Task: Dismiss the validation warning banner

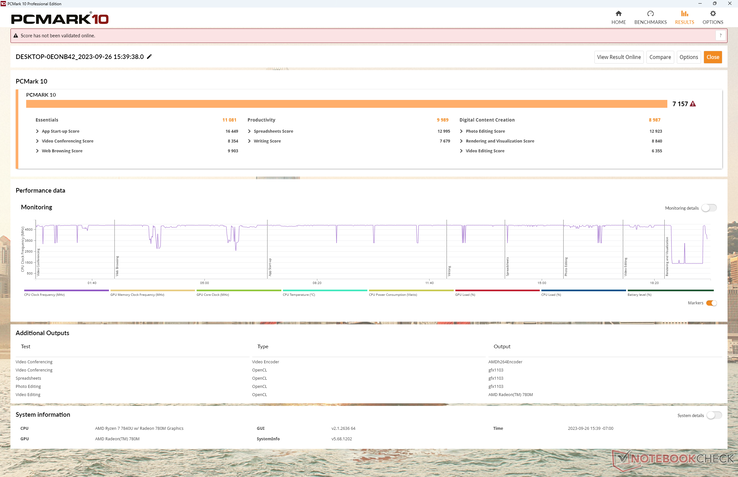Action: [x=720, y=36]
